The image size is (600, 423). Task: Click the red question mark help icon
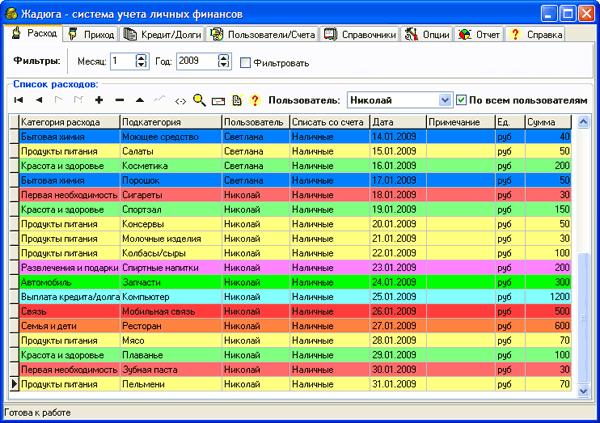pyautogui.click(x=254, y=101)
